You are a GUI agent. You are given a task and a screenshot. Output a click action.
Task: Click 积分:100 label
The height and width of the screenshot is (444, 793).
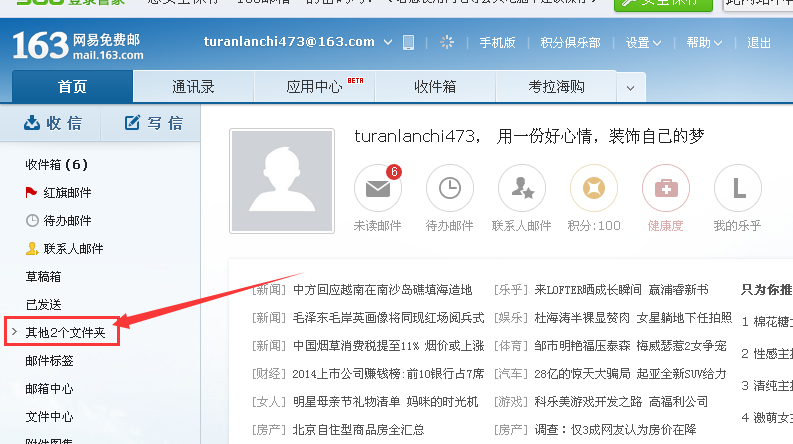[594, 226]
